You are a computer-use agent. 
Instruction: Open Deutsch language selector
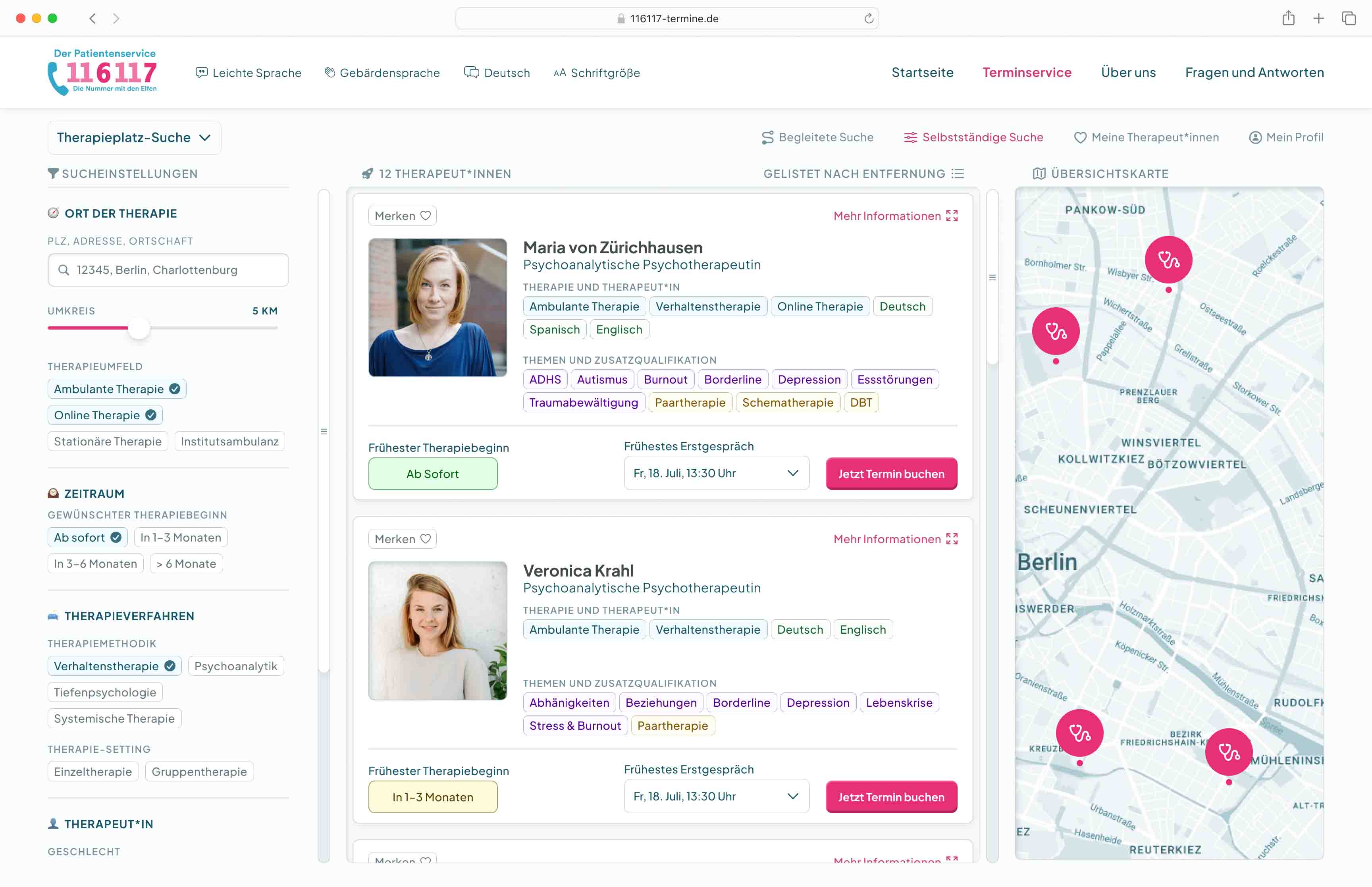[x=497, y=73]
